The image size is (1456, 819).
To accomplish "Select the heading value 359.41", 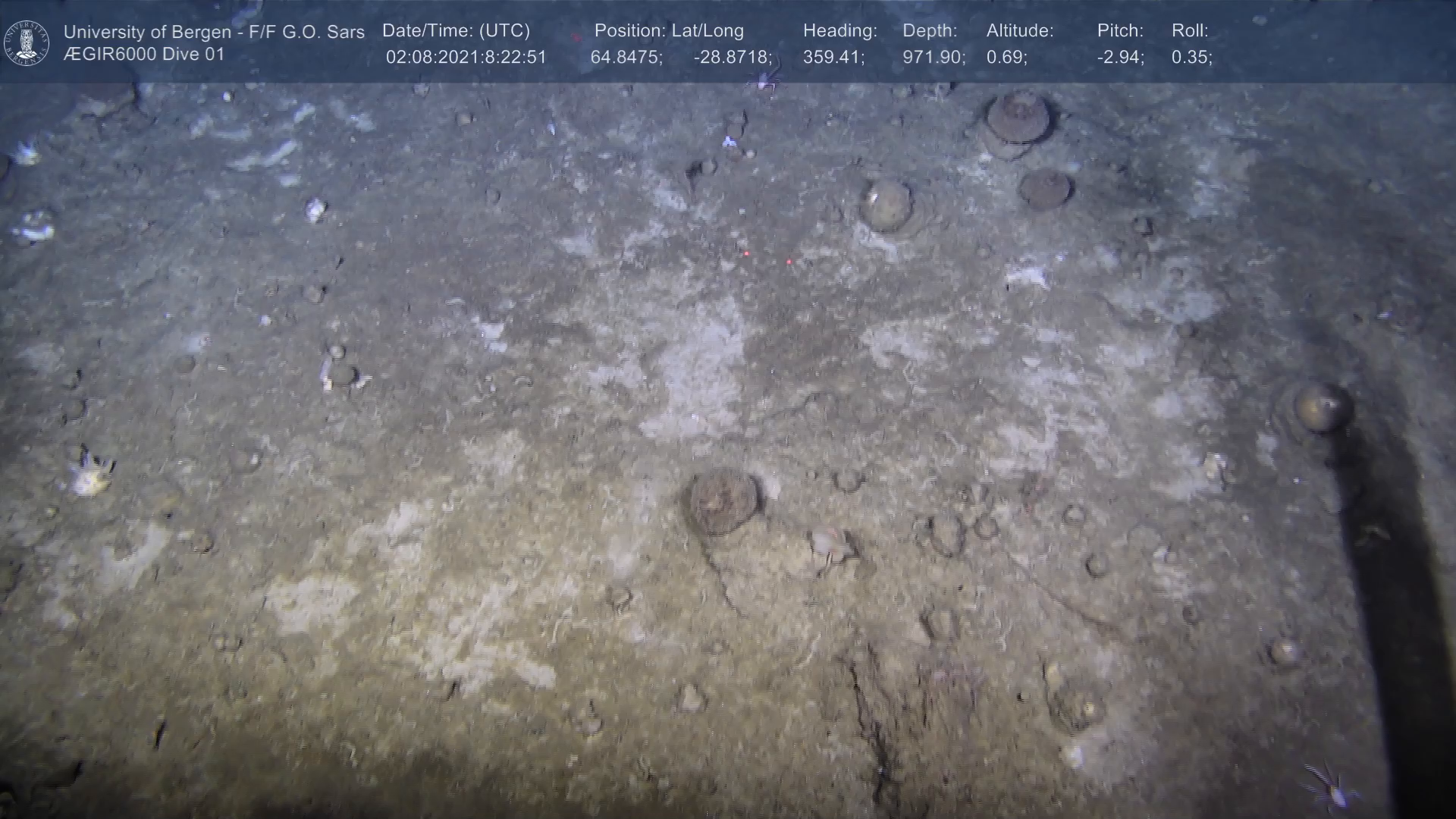I will pyautogui.click(x=833, y=58).
